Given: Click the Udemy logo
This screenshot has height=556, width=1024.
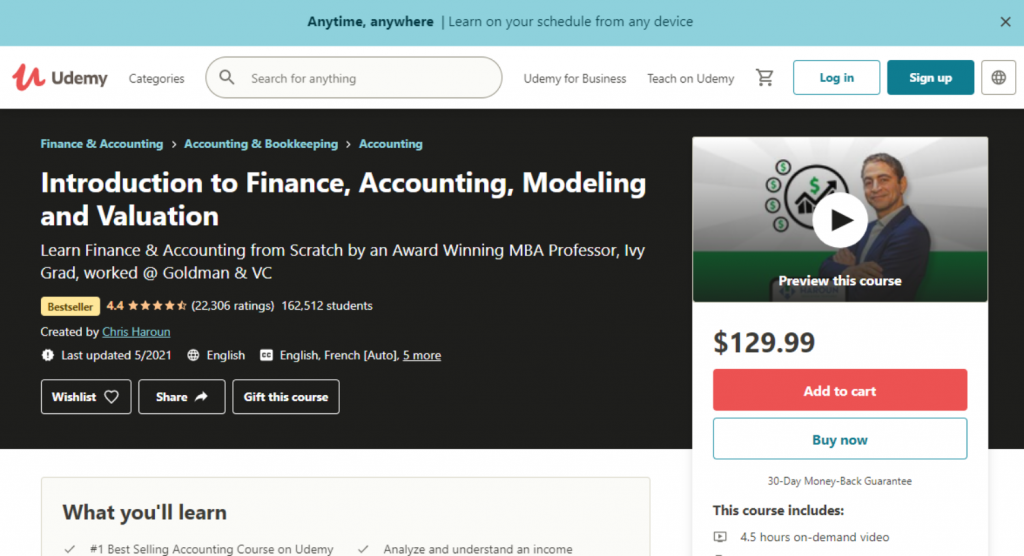Looking at the screenshot, I should click(60, 77).
